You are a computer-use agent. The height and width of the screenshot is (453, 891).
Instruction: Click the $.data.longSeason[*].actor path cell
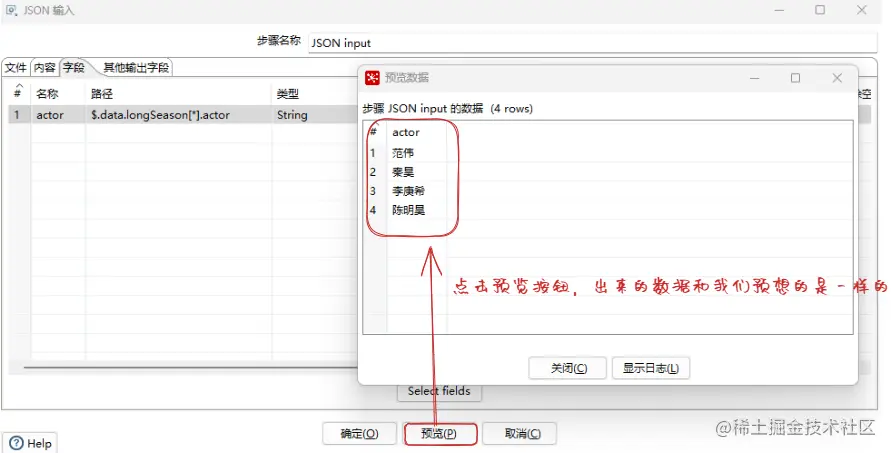tap(178, 115)
